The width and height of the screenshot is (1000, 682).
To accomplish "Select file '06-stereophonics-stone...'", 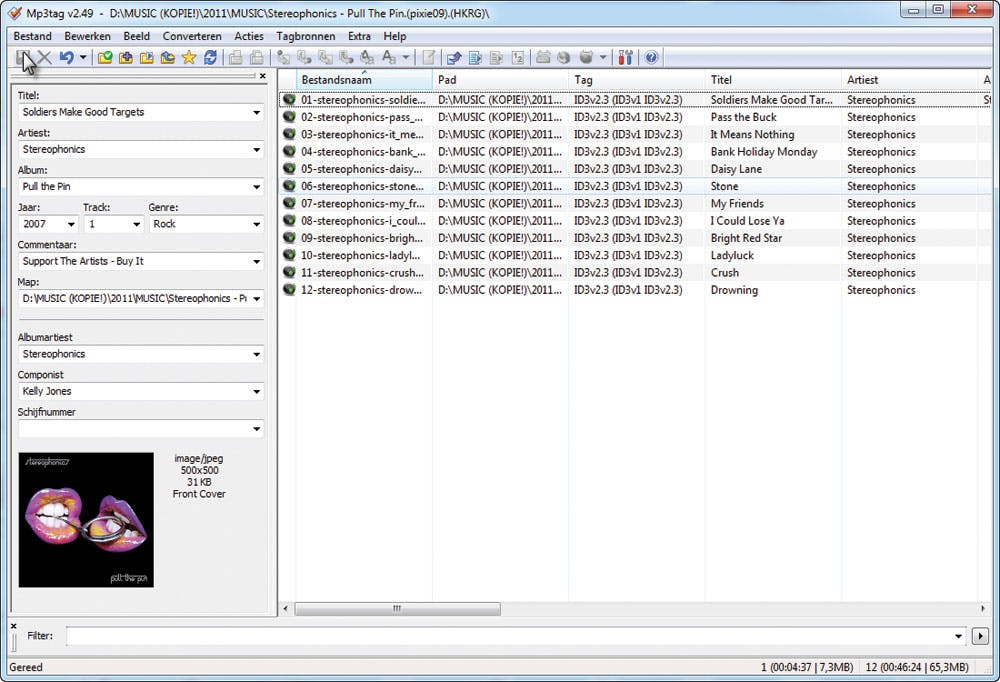I will point(362,186).
